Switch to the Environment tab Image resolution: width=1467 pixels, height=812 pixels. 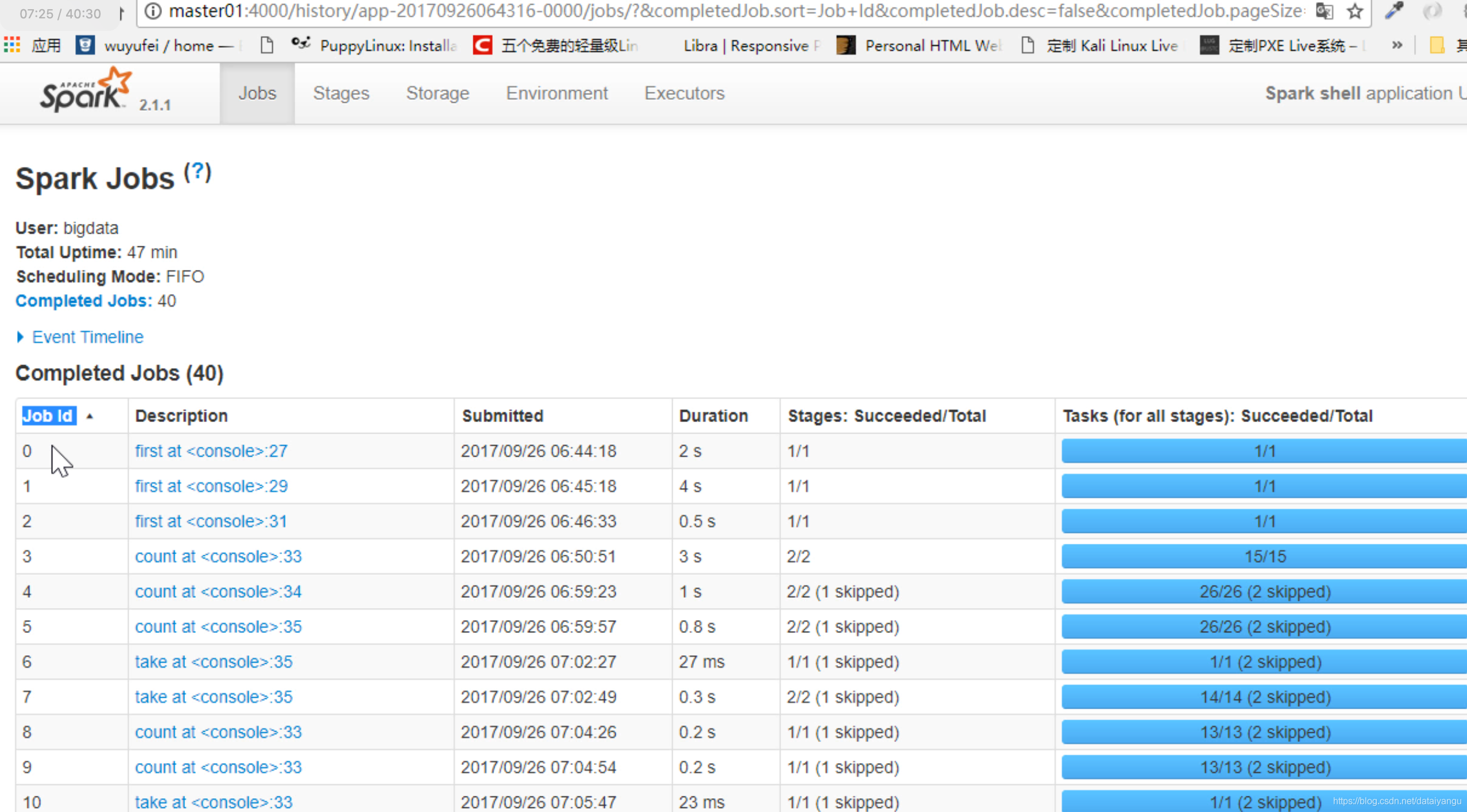(557, 93)
